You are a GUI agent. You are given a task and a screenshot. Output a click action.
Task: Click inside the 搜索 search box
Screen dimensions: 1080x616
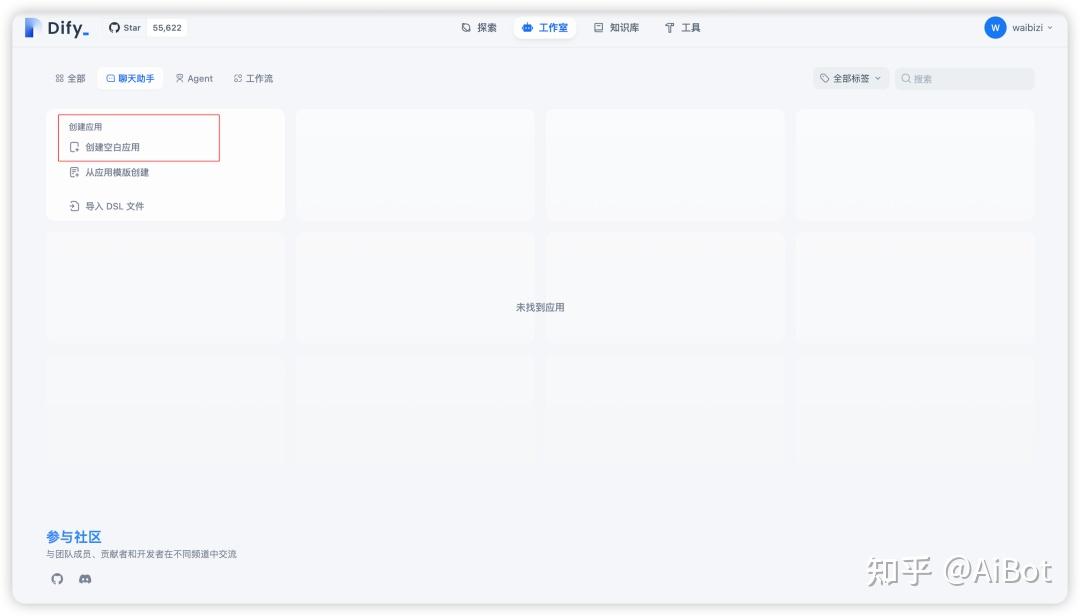tap(960, 78)
